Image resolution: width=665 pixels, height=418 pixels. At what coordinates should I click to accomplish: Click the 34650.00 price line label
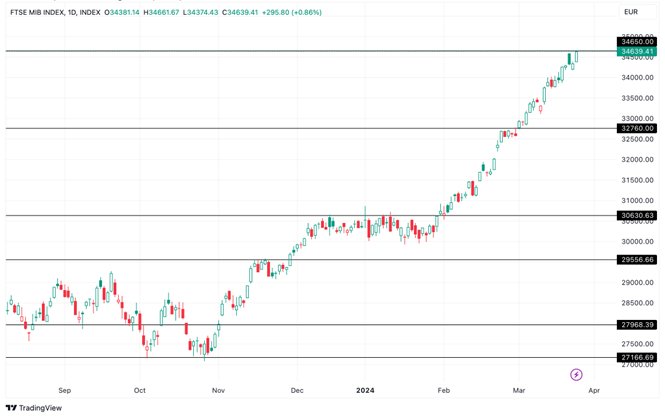[x=637, y=42]
